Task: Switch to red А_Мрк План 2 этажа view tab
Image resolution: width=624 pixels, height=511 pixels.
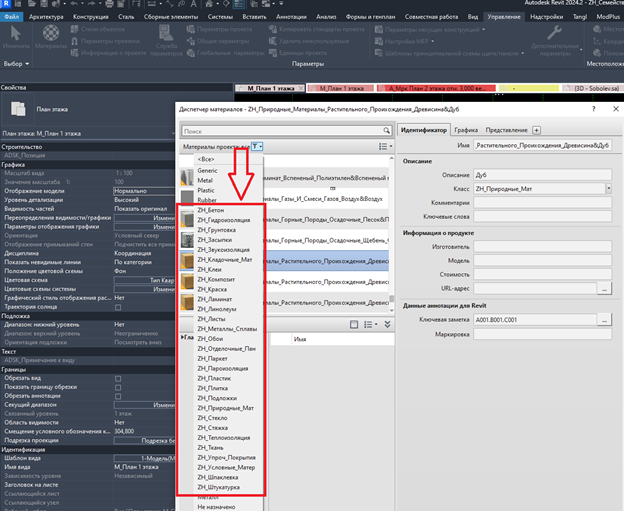Action: (x=436, y=88)
